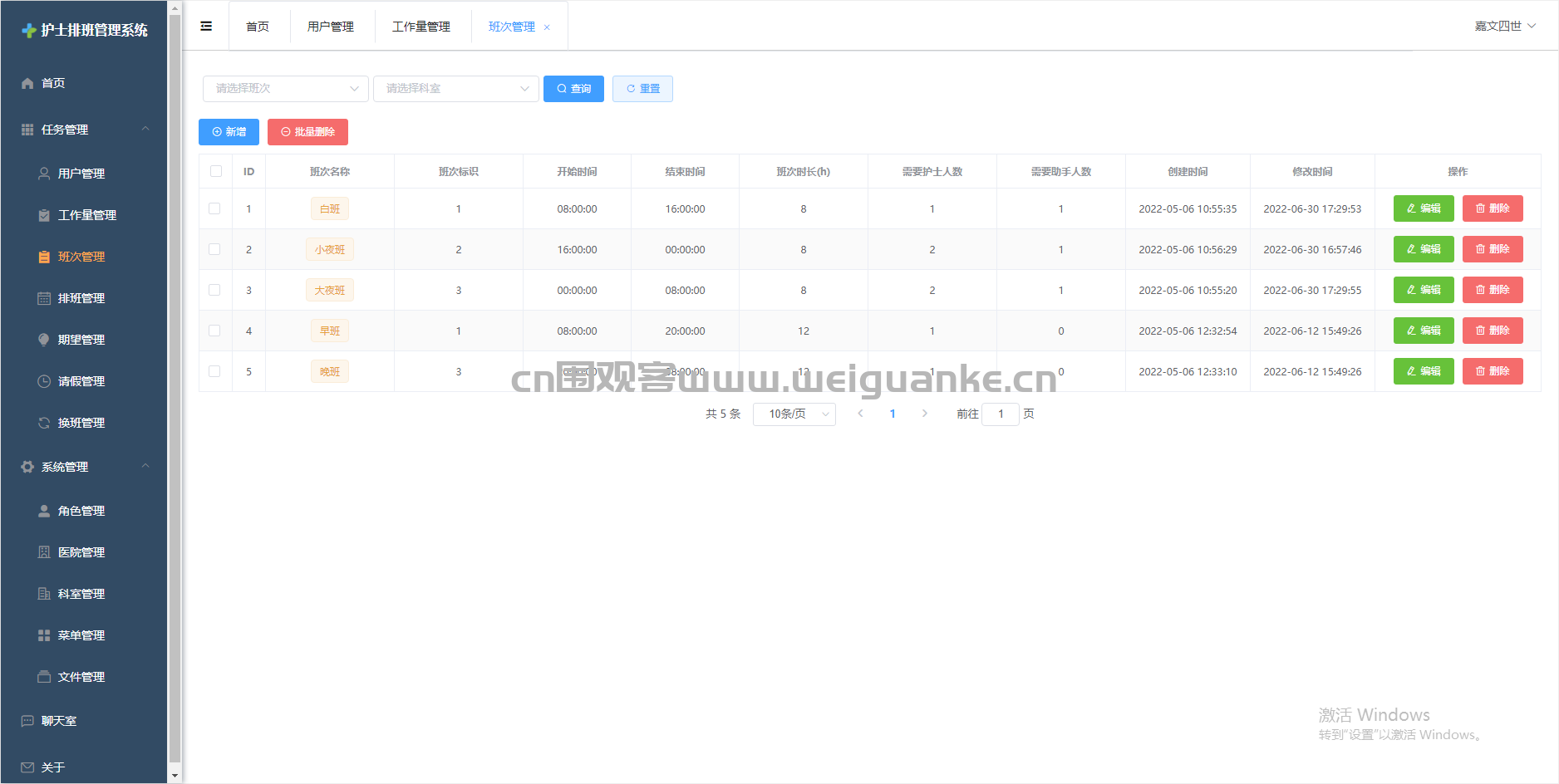
Task: Click the 2022-05-06 12:32:54 creation time cell
Action: click(1188, 331)
